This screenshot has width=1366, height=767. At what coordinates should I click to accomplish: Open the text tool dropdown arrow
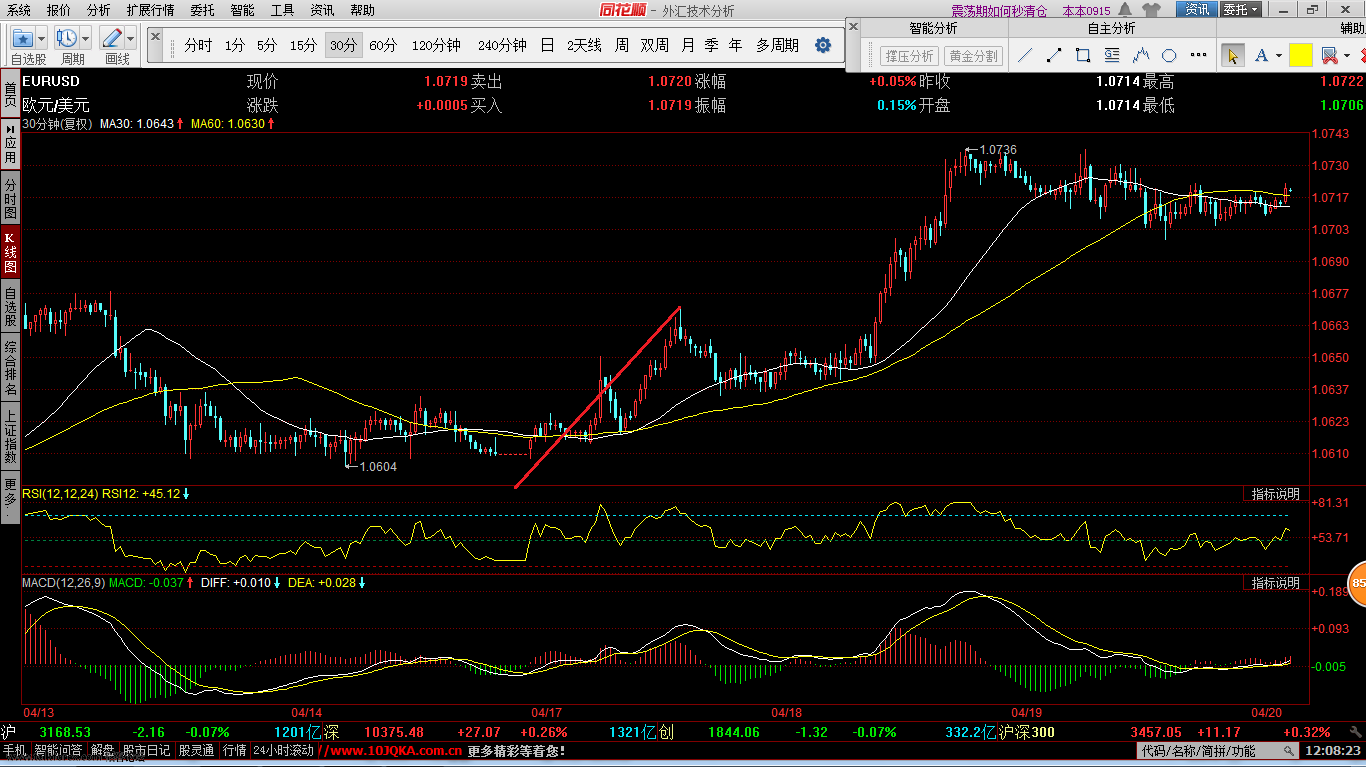point(1279,56)
